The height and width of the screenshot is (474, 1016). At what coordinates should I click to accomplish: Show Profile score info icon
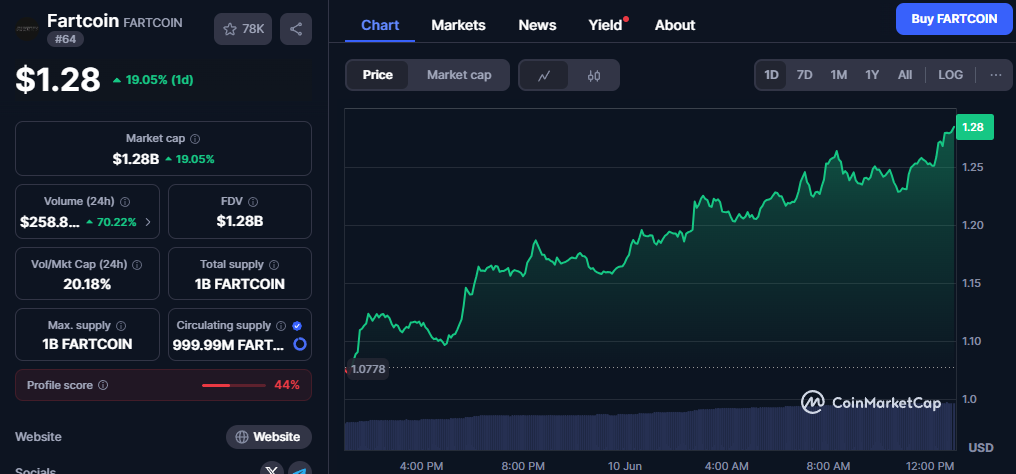click(x=103, y=385)
